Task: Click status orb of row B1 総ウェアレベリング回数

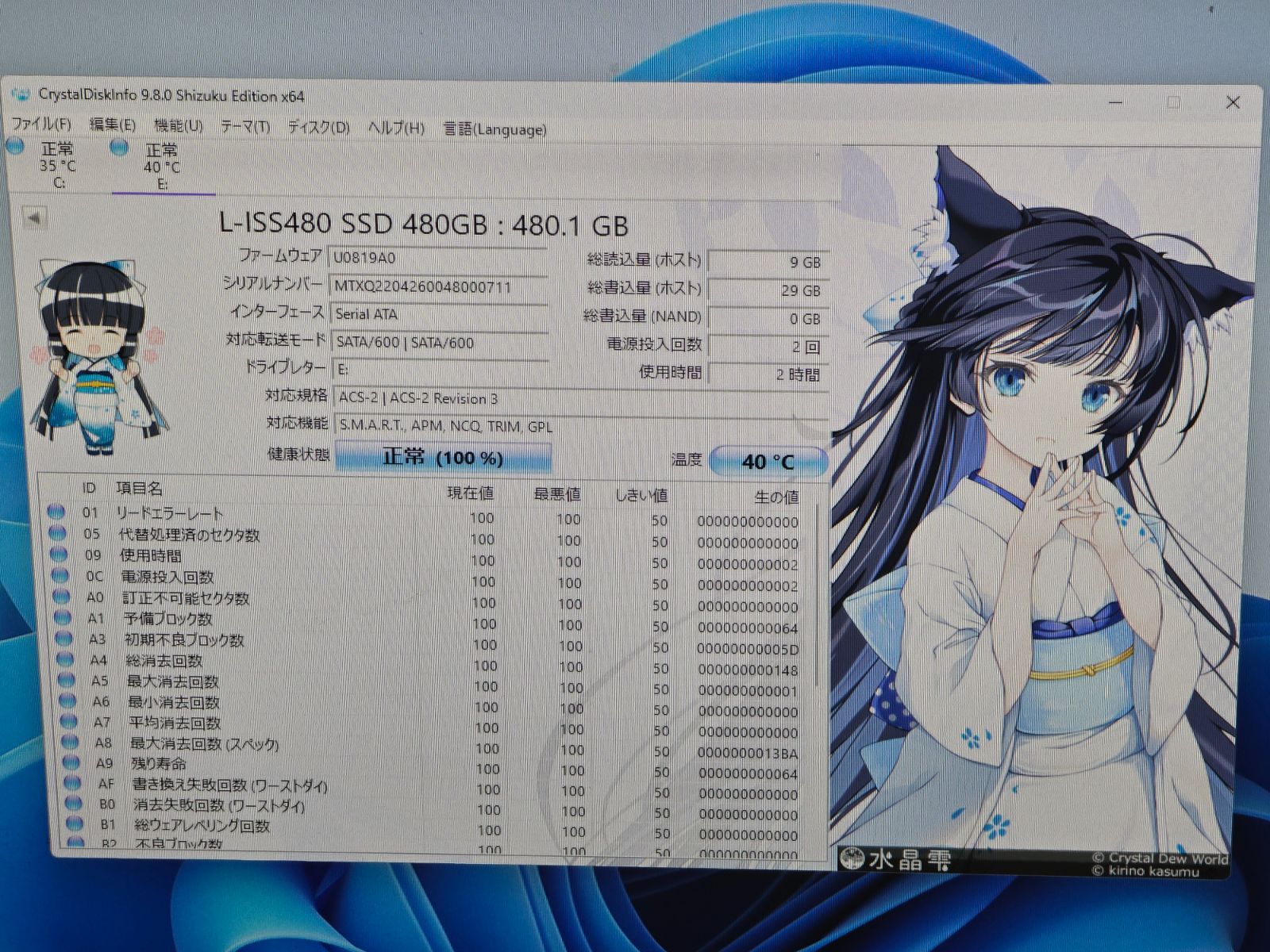Action: coord(75,824)
